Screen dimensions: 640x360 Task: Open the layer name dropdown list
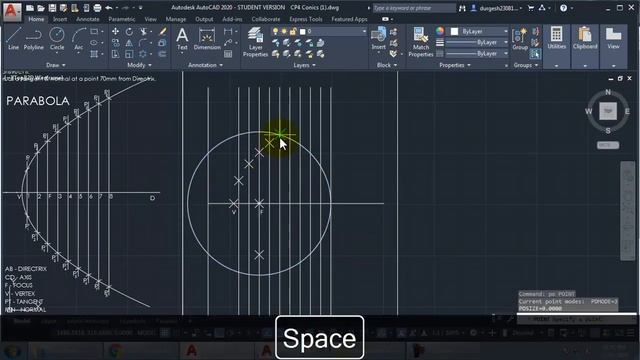click(364, 31)
